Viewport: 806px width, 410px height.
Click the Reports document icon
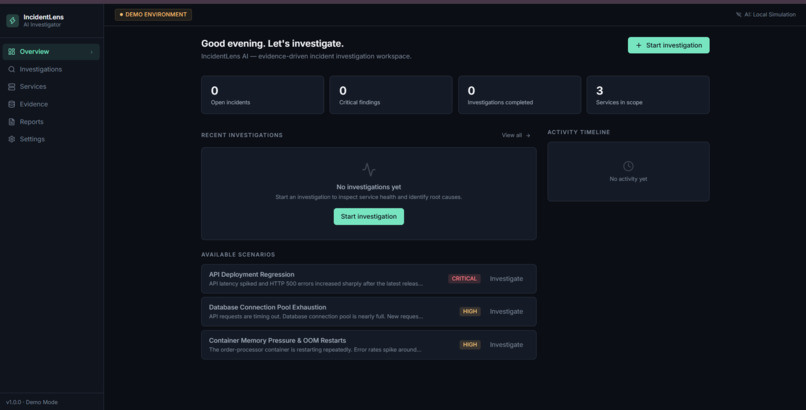coord(11,122)
